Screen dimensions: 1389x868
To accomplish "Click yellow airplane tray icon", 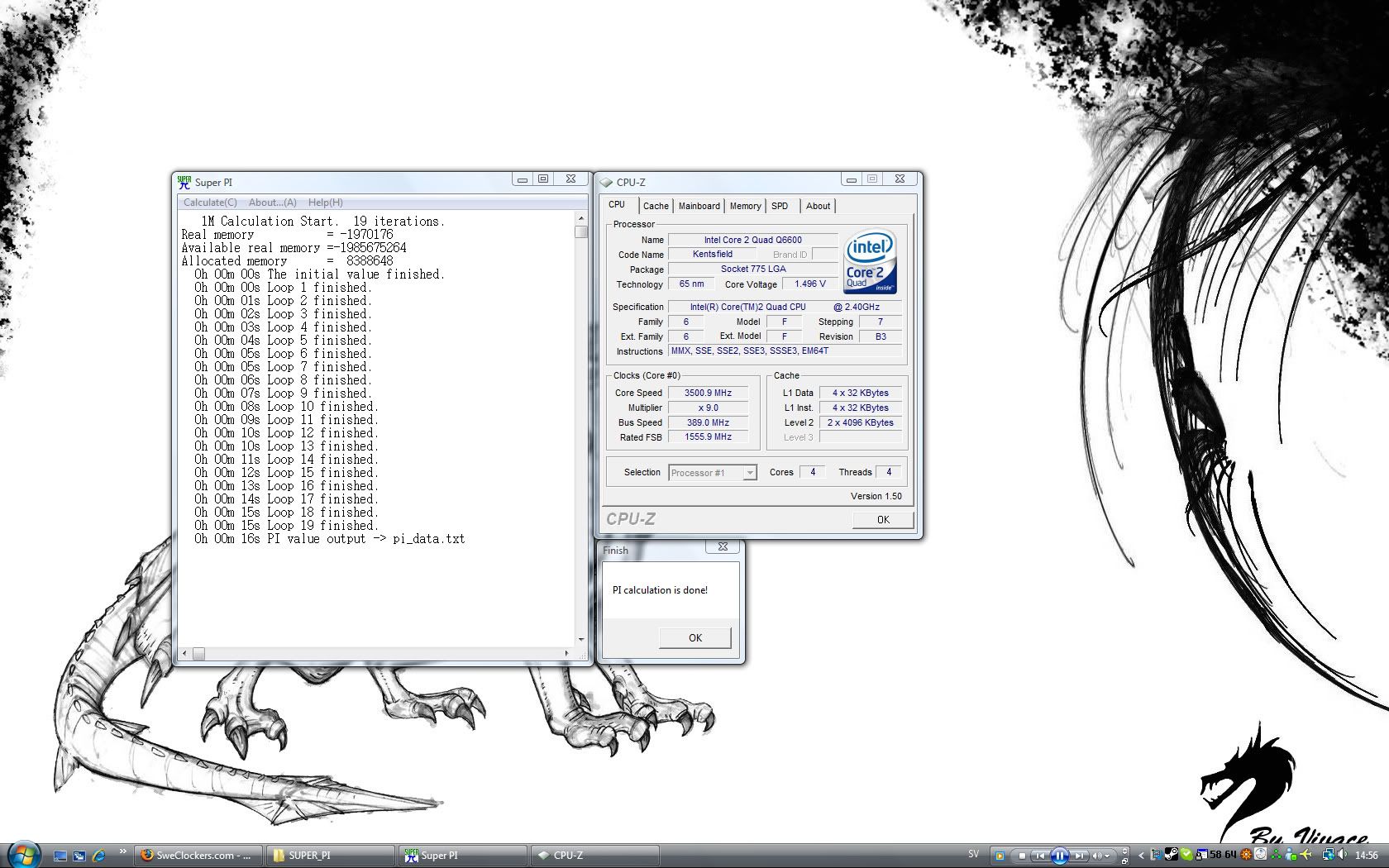I will click(x=1307, y=854).
